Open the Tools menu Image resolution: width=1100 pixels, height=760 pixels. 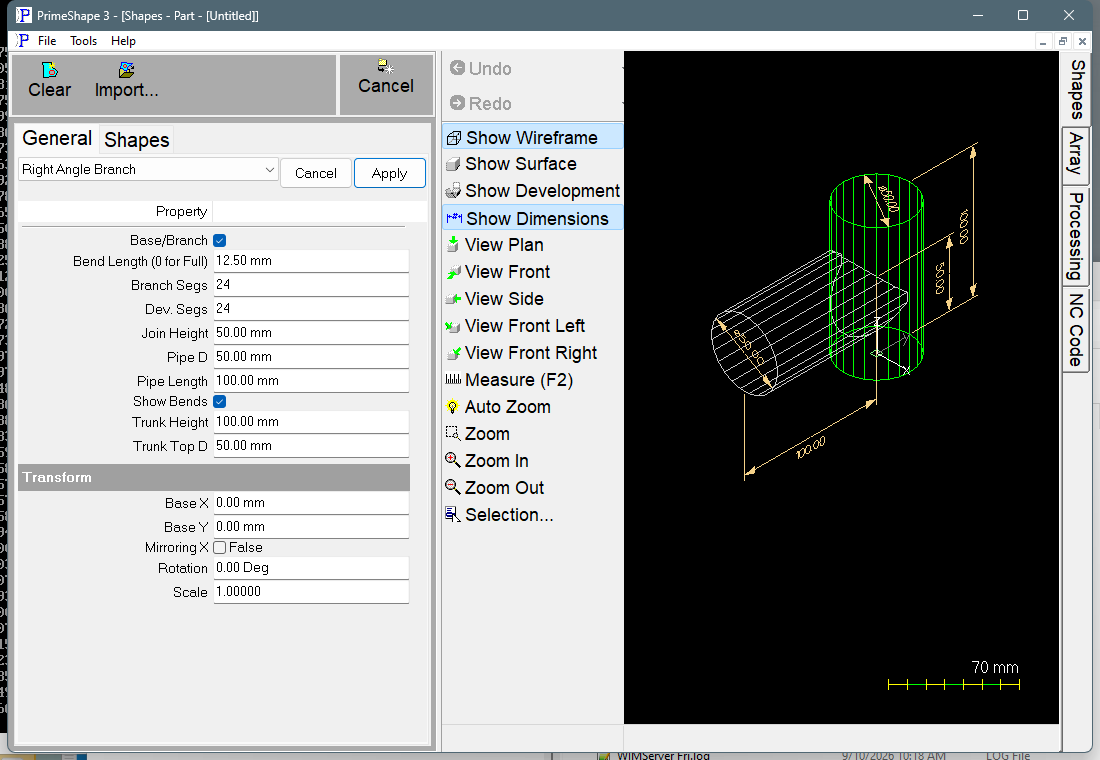click(83, 41)
